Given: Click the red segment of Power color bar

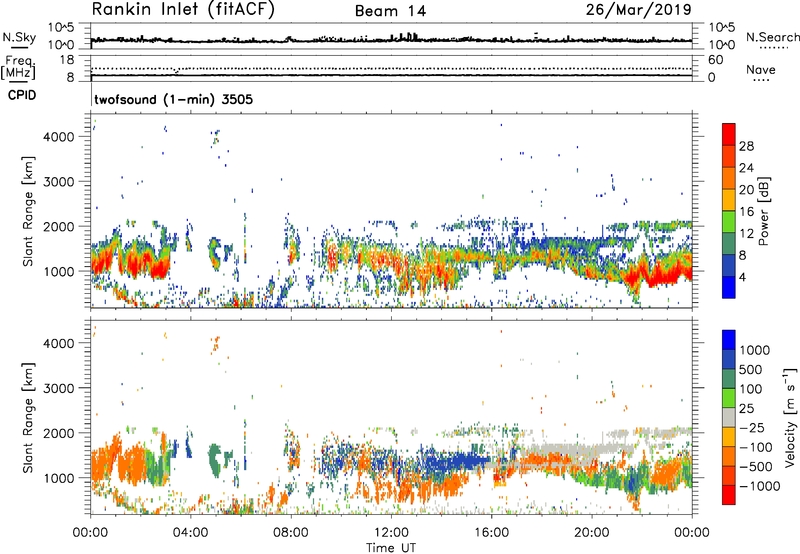Looking at the screenshot, I should point(729,134).
